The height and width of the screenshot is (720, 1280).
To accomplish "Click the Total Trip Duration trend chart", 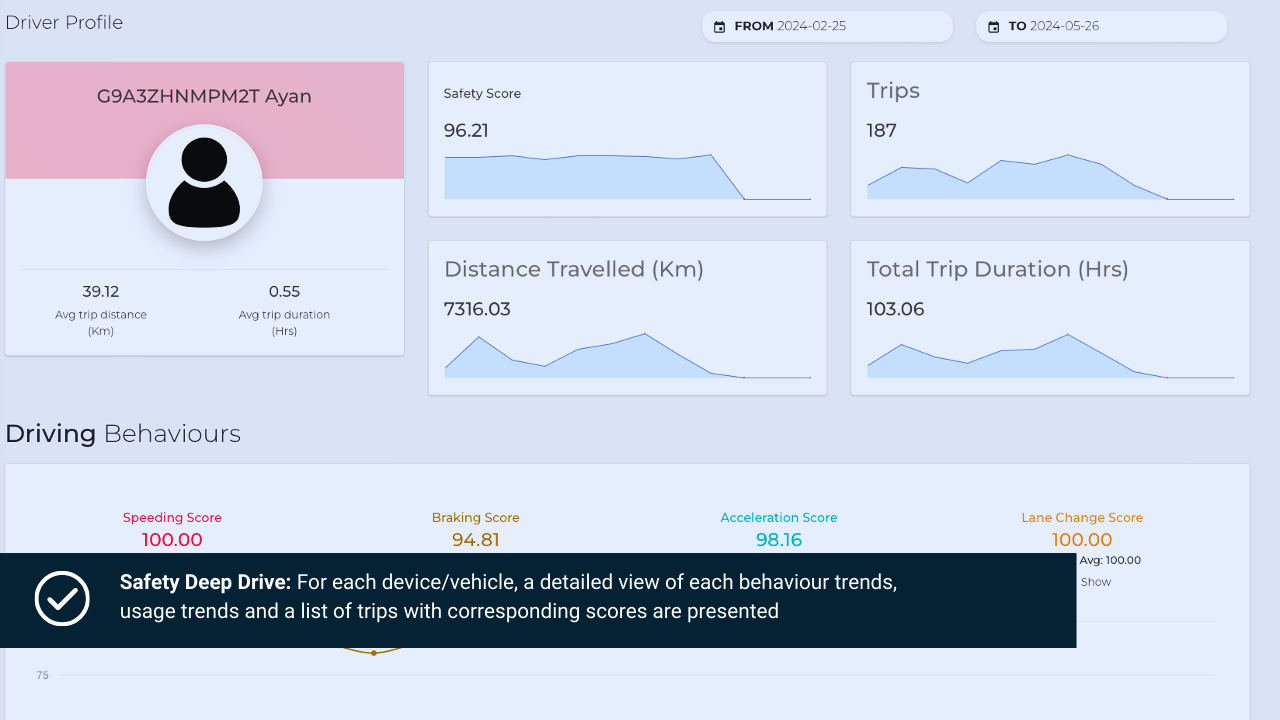I will pyautogui.click(x=1050, y=356).
